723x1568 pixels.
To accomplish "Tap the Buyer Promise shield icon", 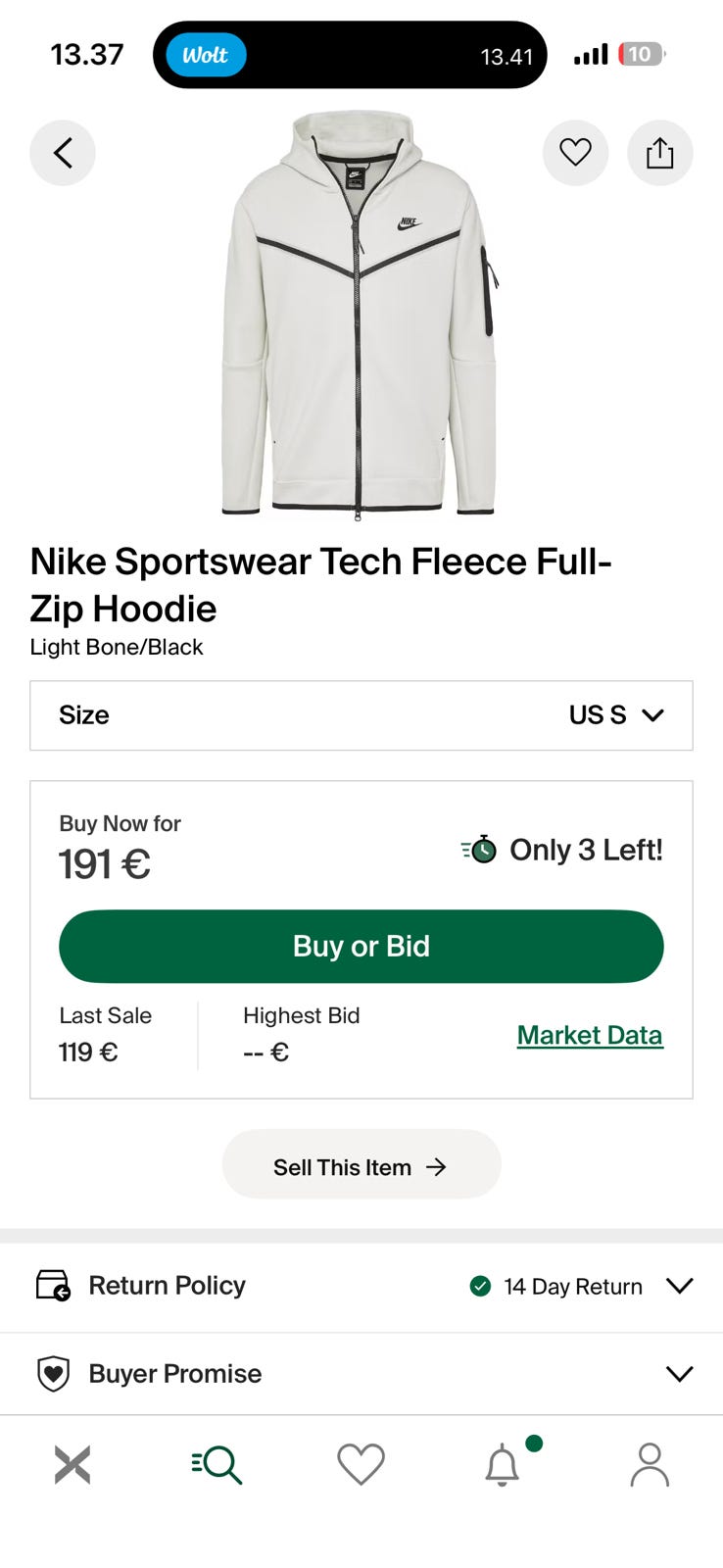I will pyautogui.click(x=53, y=1373).
